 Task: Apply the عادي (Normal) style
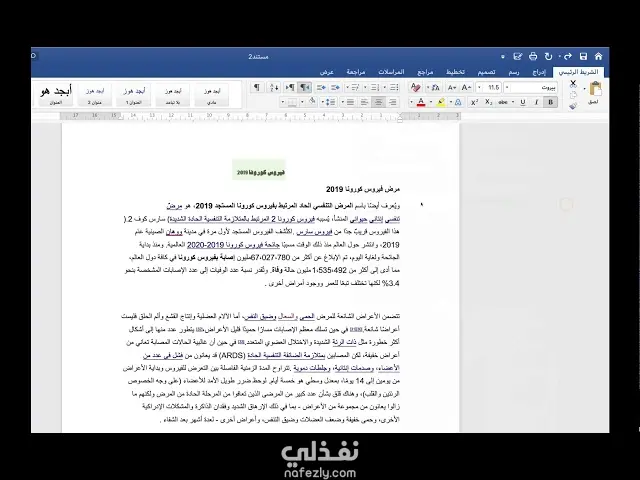(x=211, y=96)
